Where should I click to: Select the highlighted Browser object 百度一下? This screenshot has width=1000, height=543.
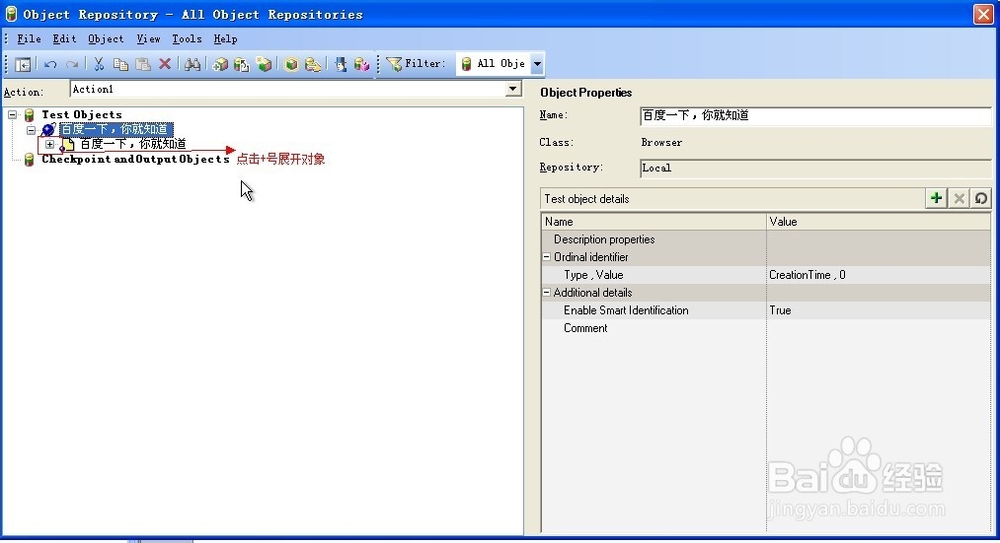pos(115,130)
